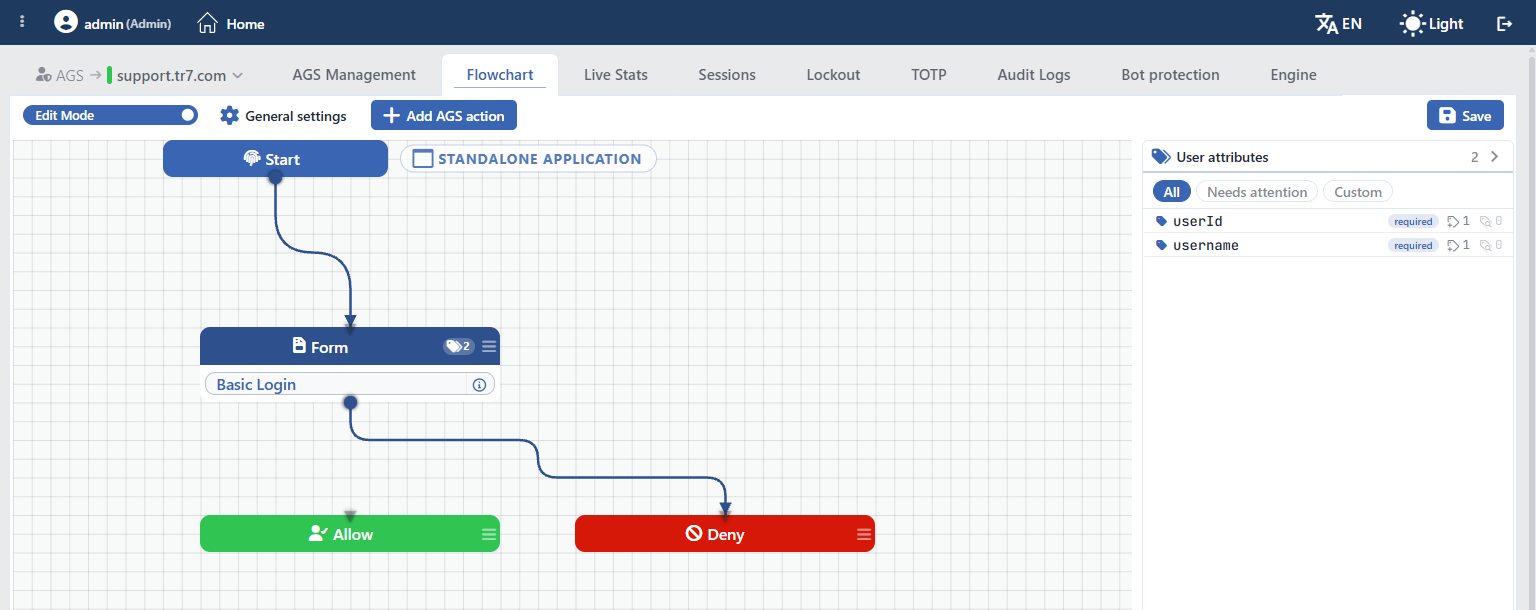This screenshot has height=610, width=1536.
Task: Toggle the Light theme sun icon
Action: tap(1412, 23)
